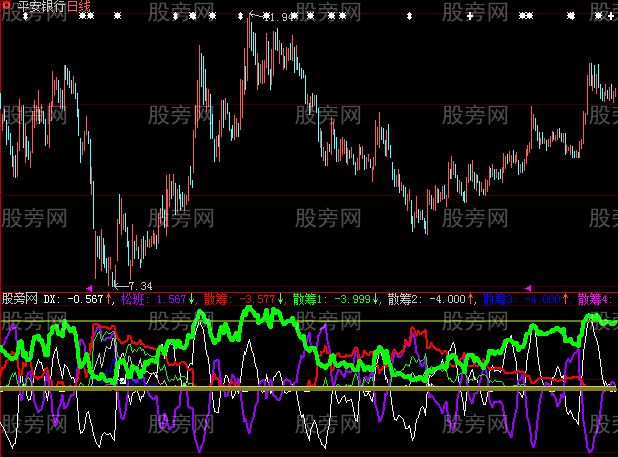Click the 7.34 low price label
Image resolution: width=618 pixels, height=457 pixels.
click(x=139, y=287)
